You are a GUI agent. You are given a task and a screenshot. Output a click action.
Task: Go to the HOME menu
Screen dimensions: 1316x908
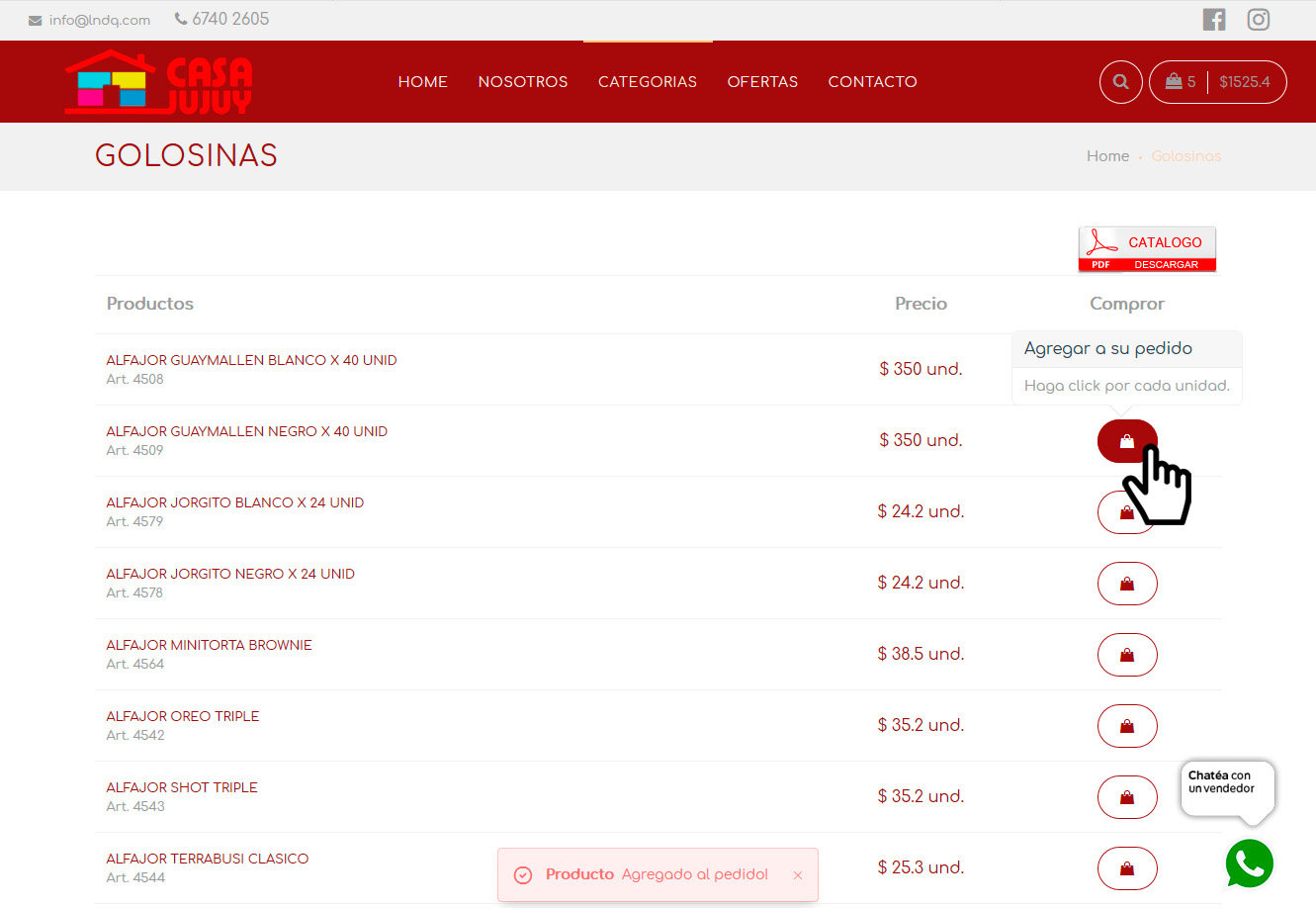[423, 82]
